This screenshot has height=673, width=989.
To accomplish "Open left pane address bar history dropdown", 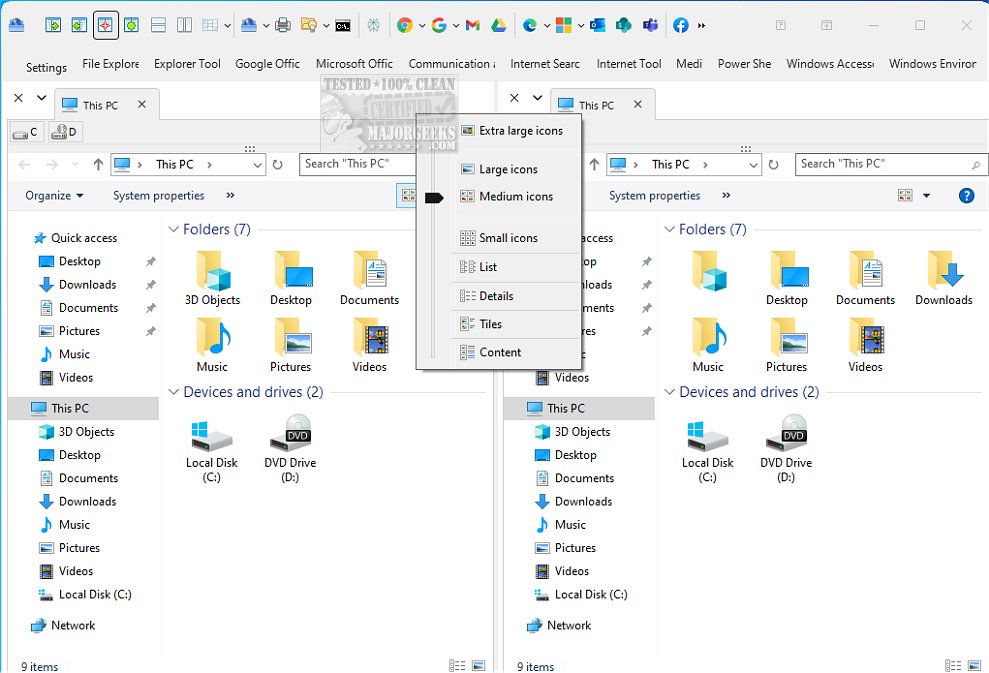I will tap(257, 165).
